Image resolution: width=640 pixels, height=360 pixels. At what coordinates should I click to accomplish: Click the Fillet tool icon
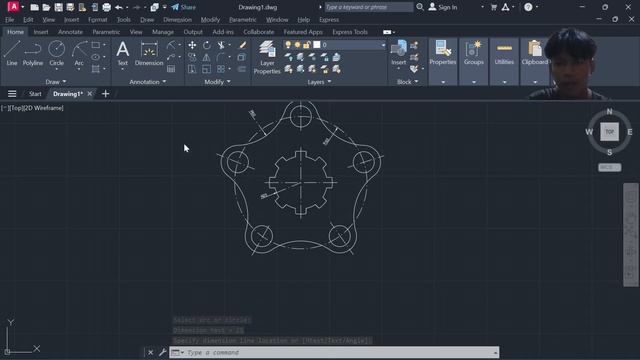[x=221, y=57]
